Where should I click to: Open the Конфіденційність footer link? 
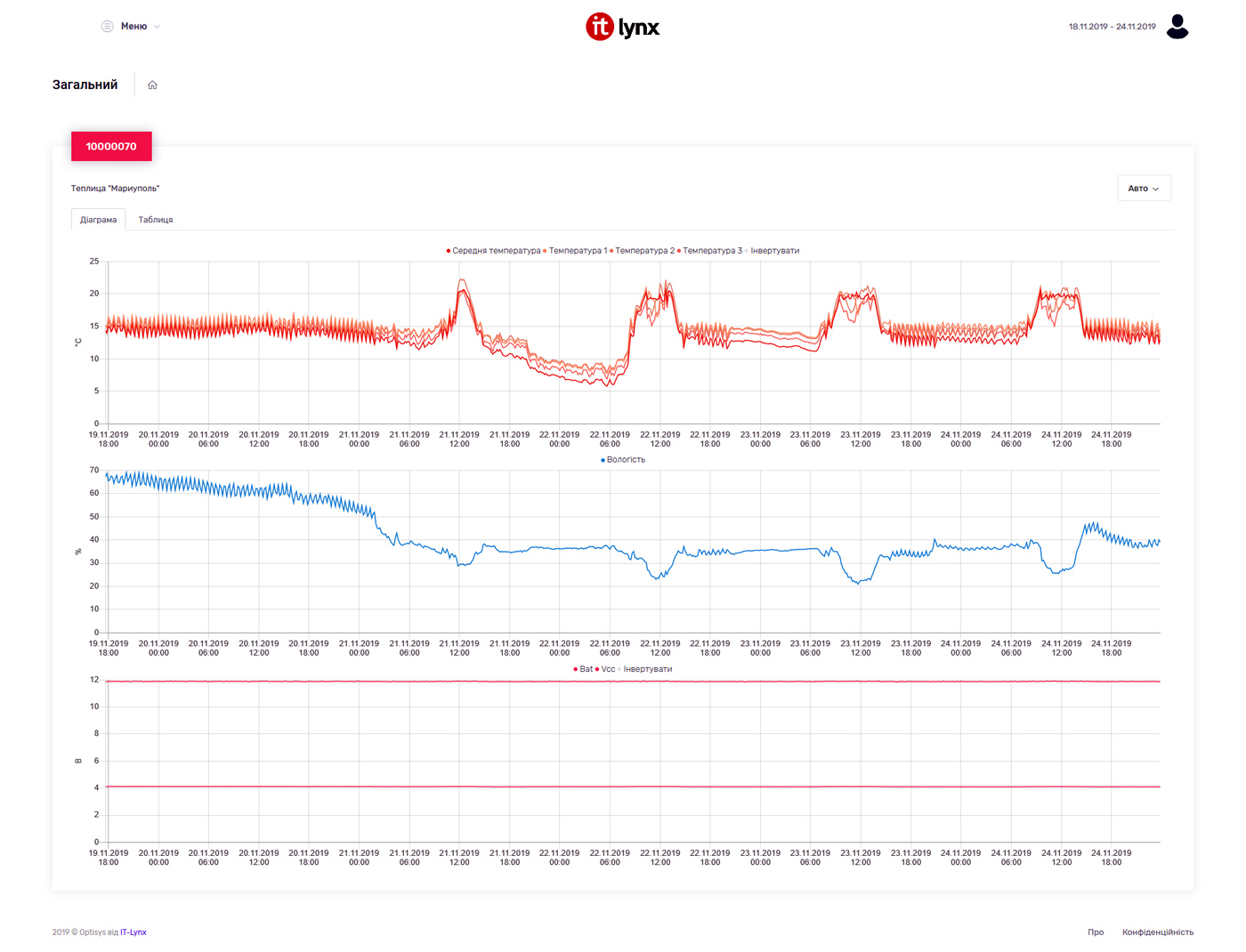[x=1157, y=932]
